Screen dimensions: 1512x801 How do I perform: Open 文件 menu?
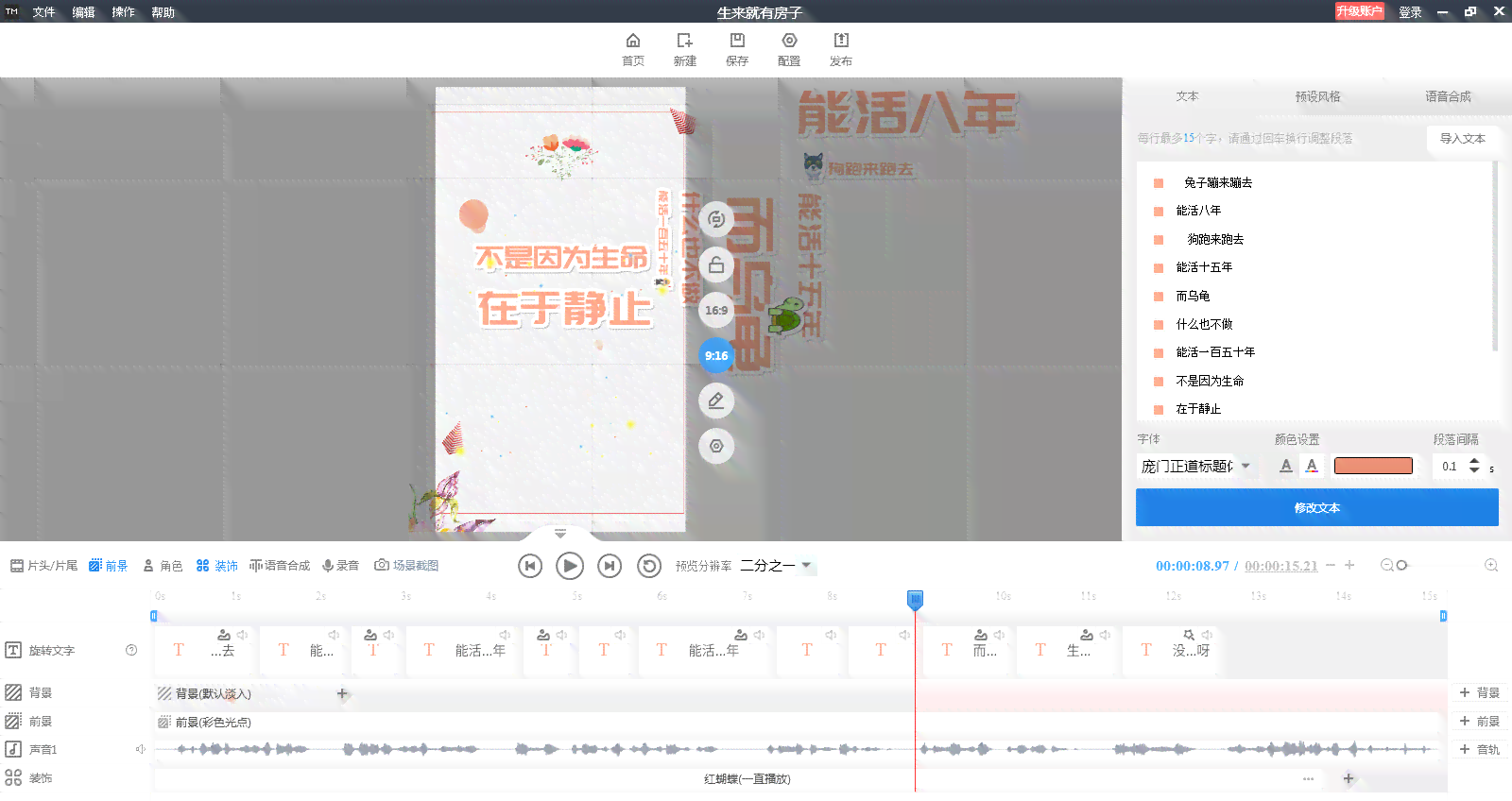point(43,12)
